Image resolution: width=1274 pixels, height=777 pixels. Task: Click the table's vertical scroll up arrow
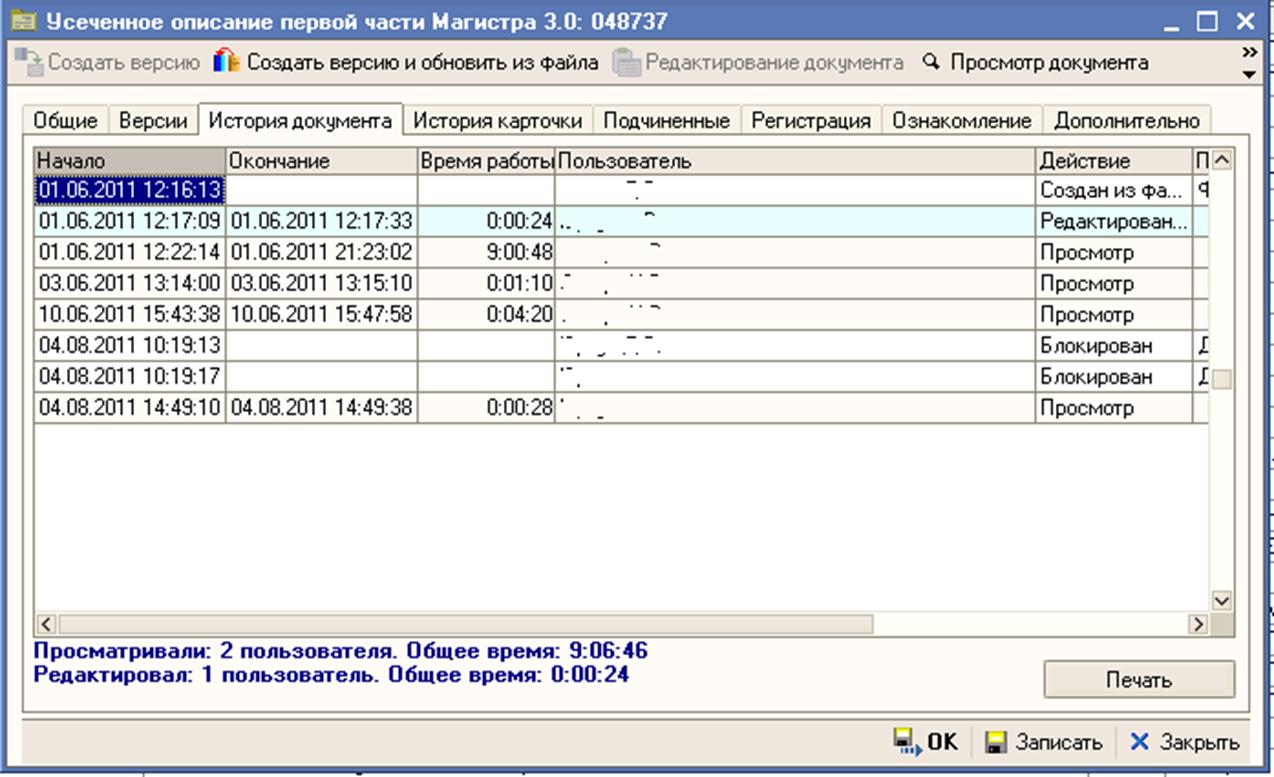(1222, 160)
